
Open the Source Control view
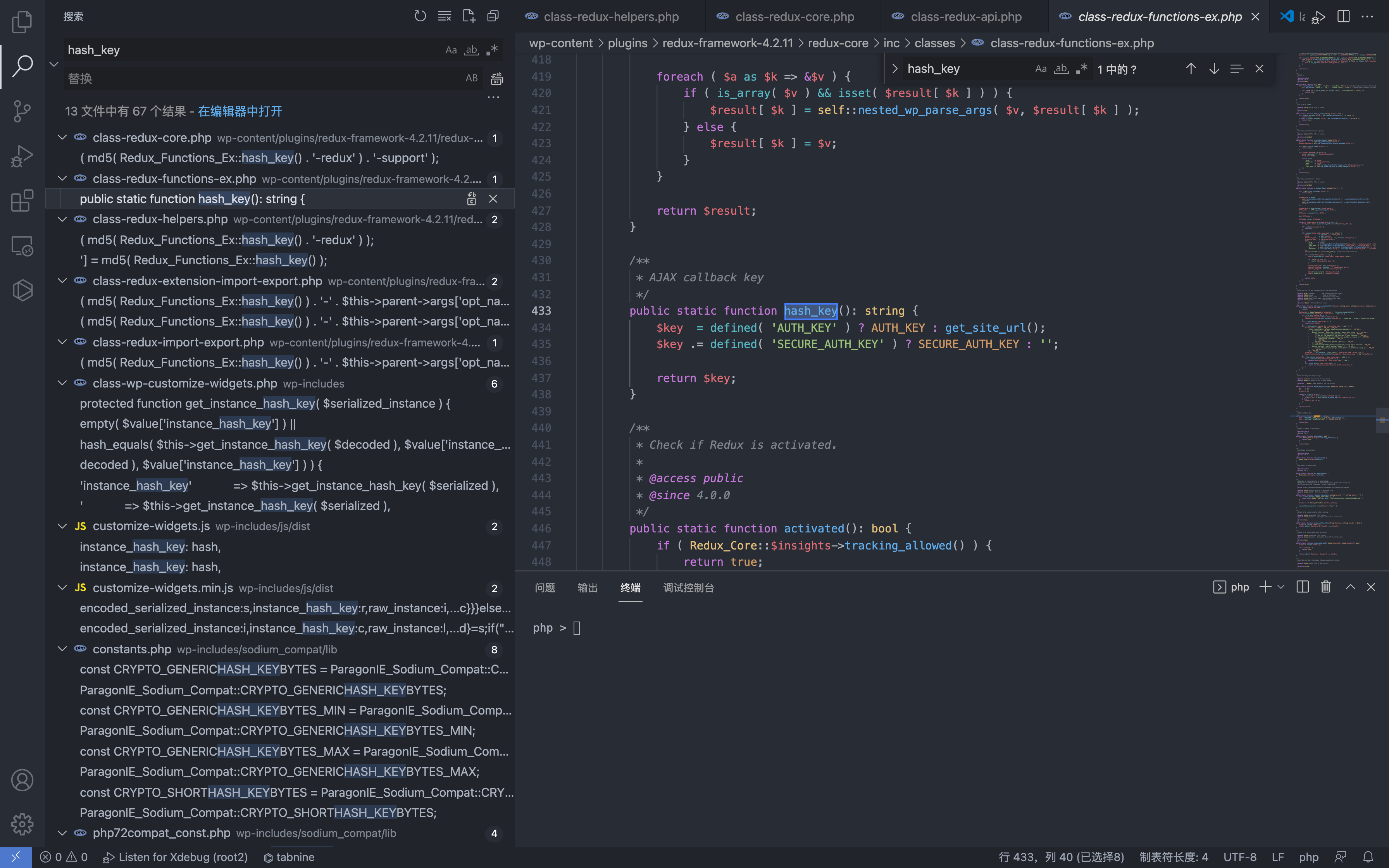point(22,111)
